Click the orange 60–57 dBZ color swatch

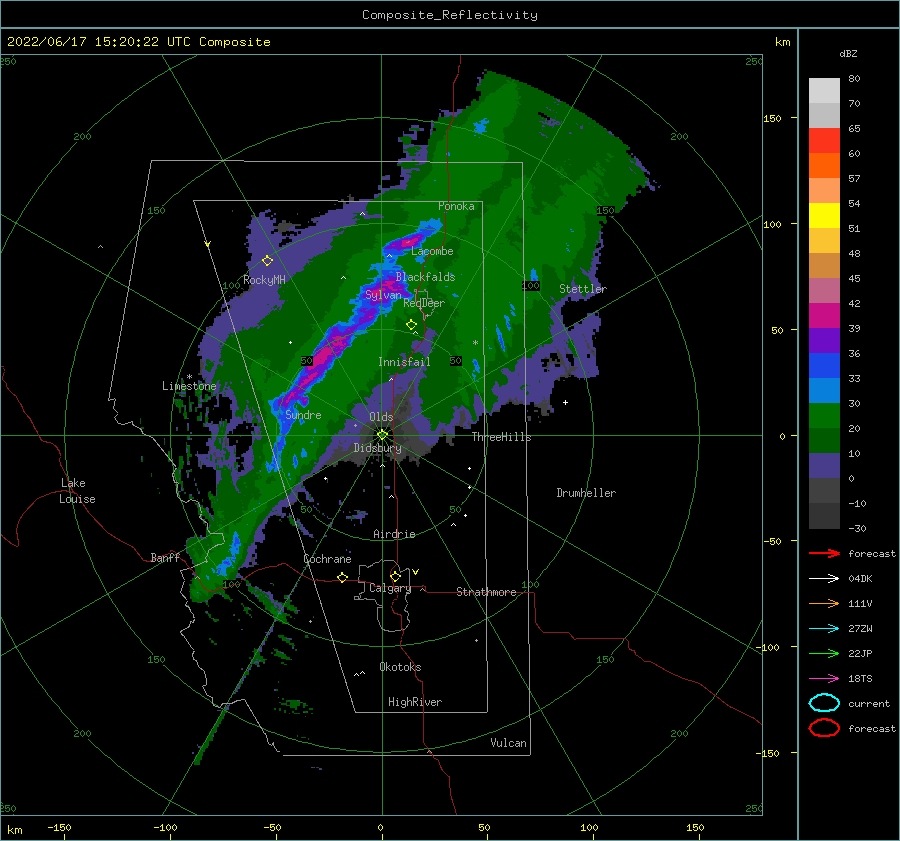[x=824, y=166]
